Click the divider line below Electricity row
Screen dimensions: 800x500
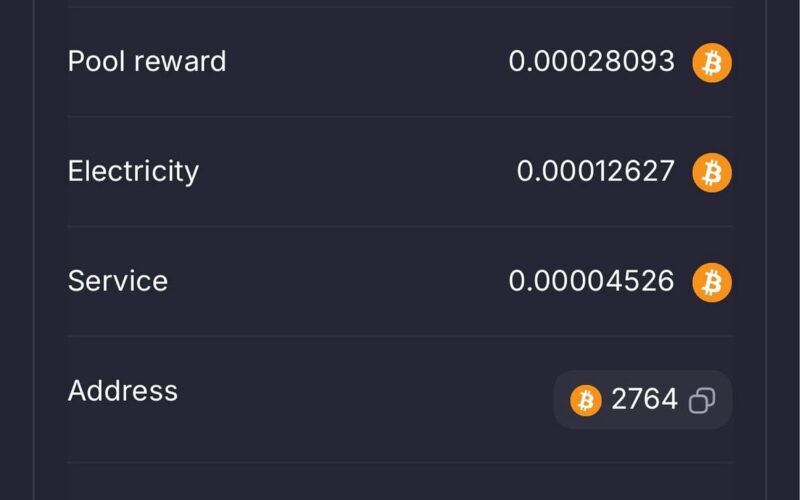click(x=400, y=226)
